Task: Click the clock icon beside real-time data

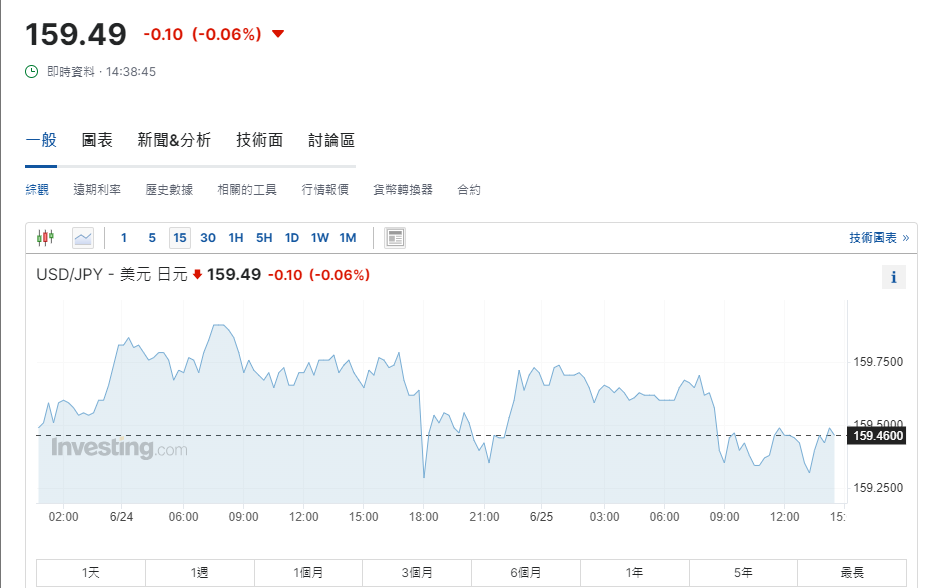Action: (x=32, y=72)
